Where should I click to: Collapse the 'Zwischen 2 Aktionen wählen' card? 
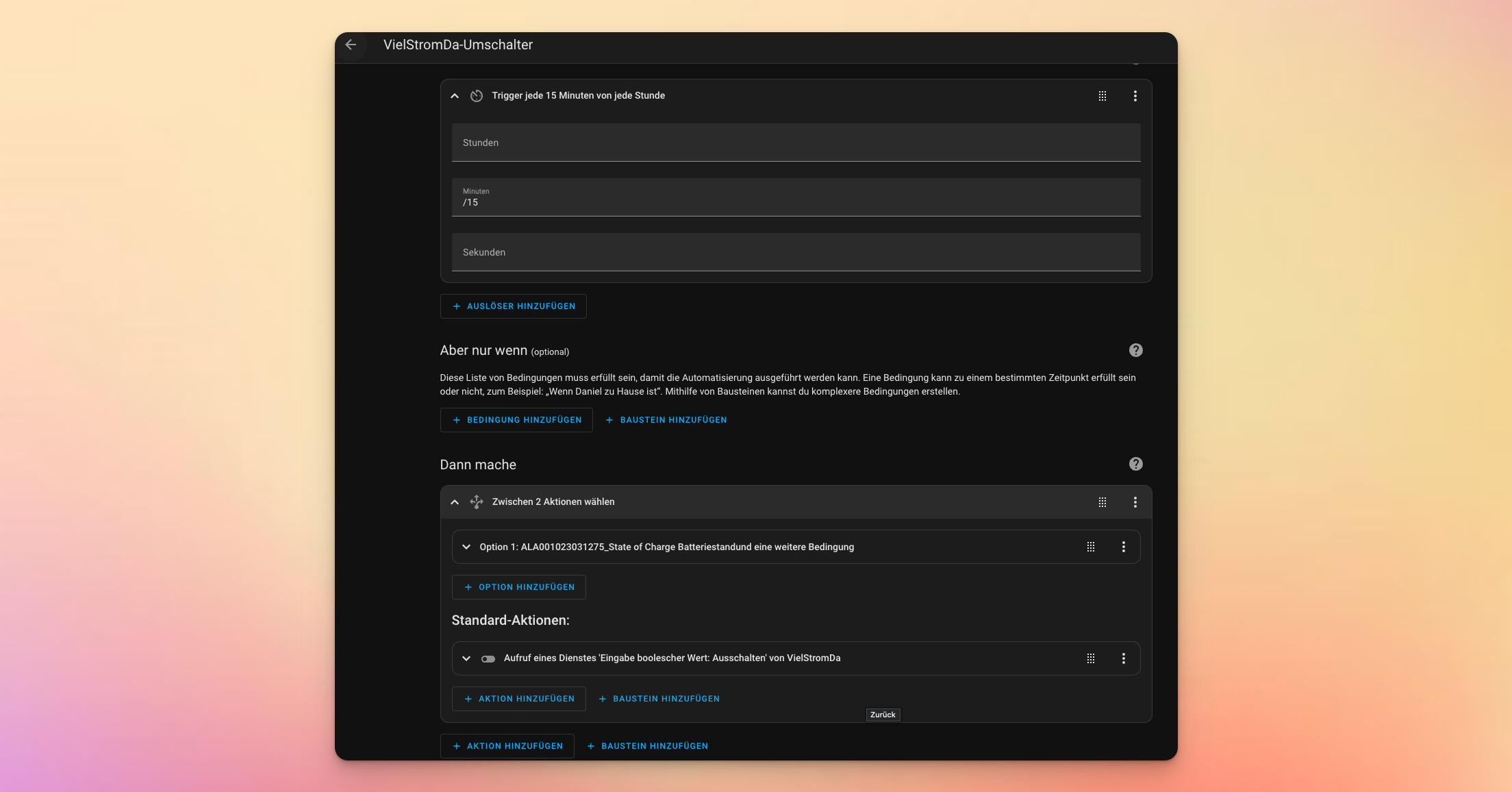pos(455,502)
